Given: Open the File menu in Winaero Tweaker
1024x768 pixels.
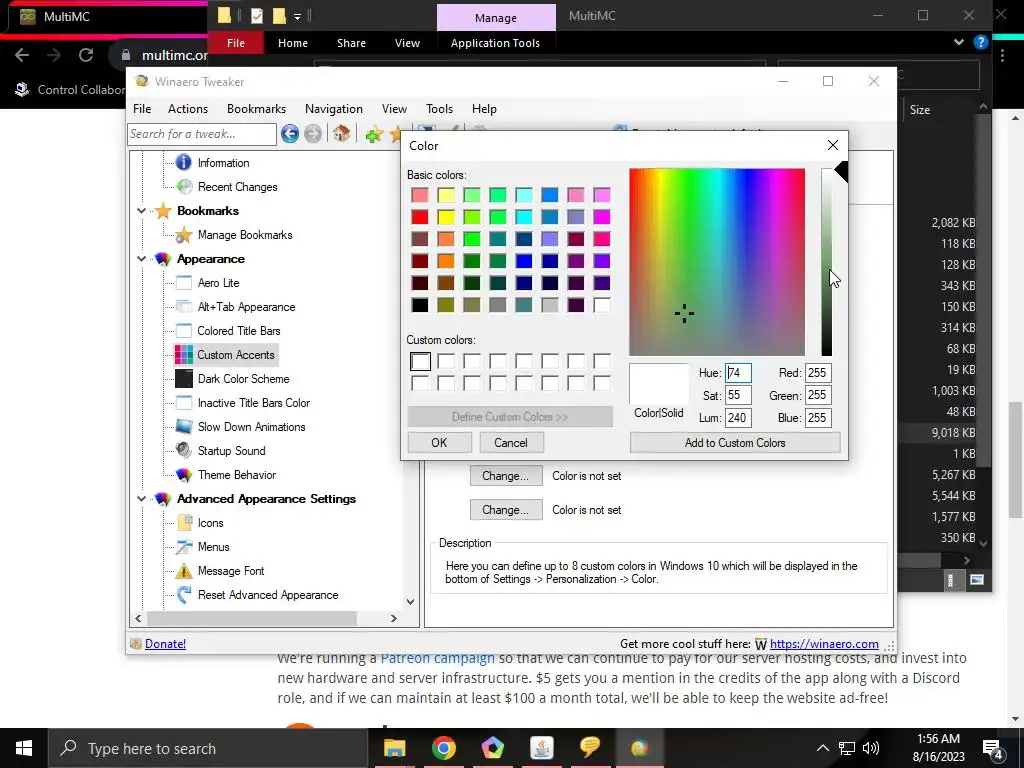Looking at the screenshot, I should click(x=142, y=109).
